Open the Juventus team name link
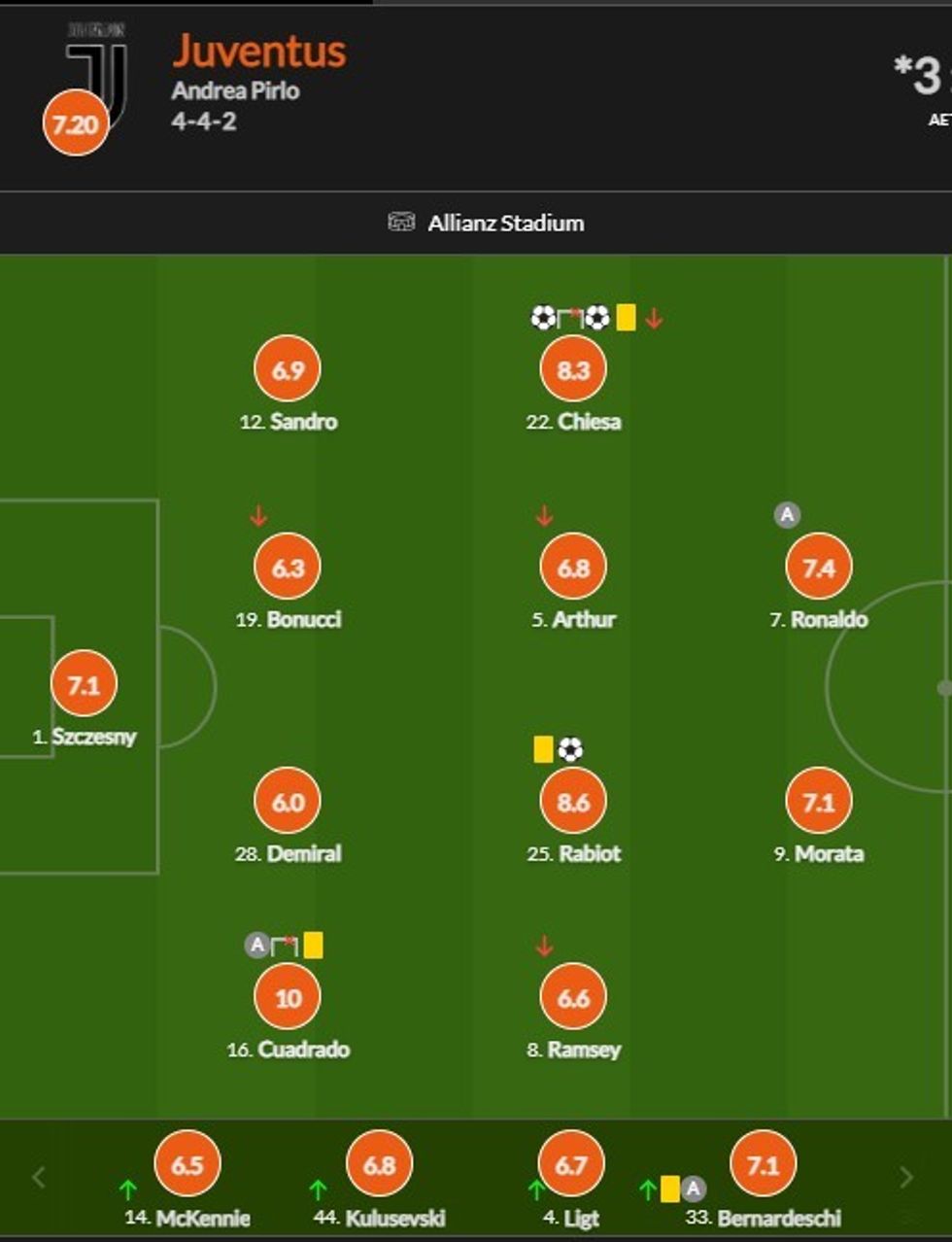 tap(259, 52)
